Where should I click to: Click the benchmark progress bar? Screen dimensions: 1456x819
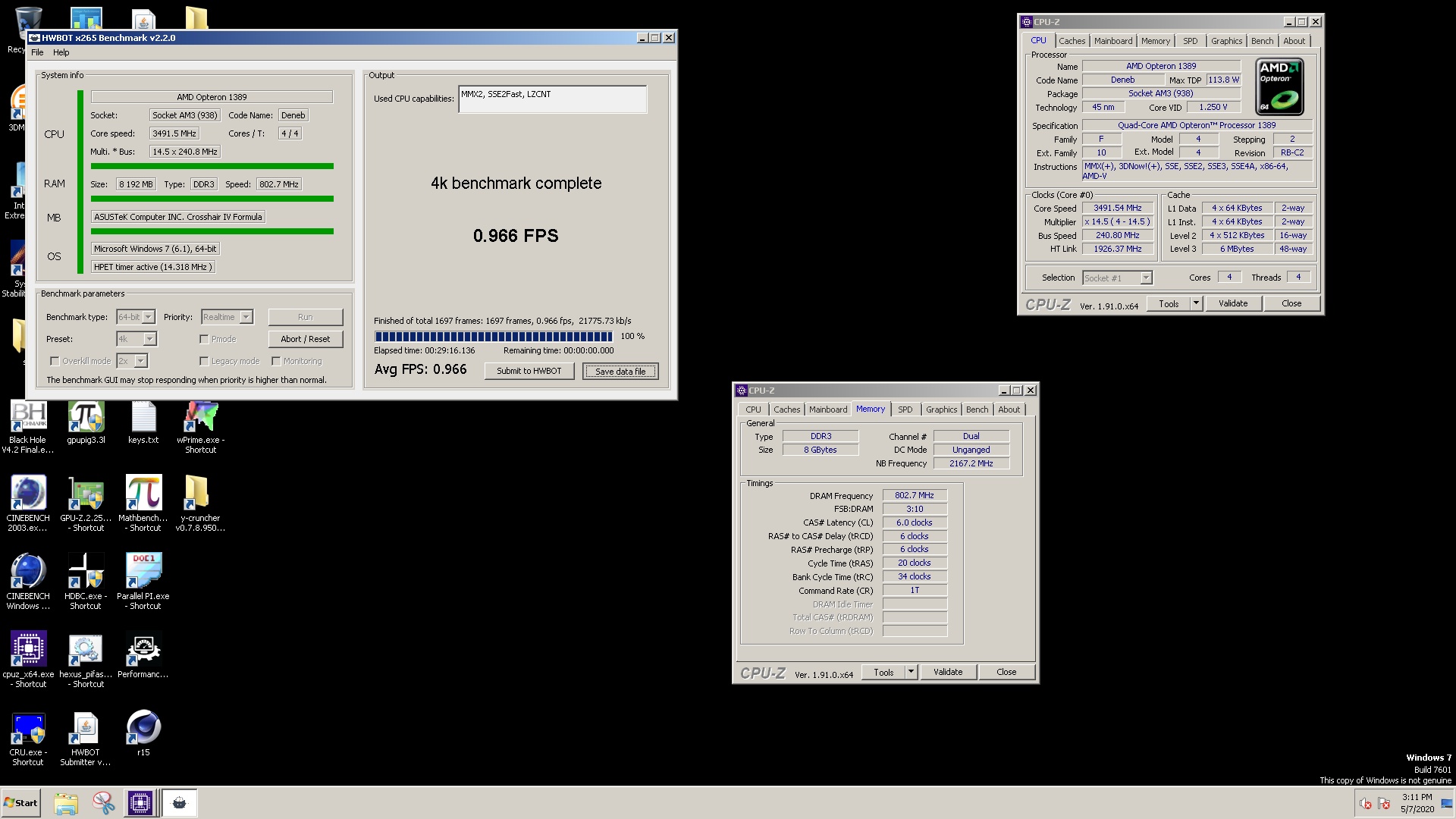pos(494,336)
